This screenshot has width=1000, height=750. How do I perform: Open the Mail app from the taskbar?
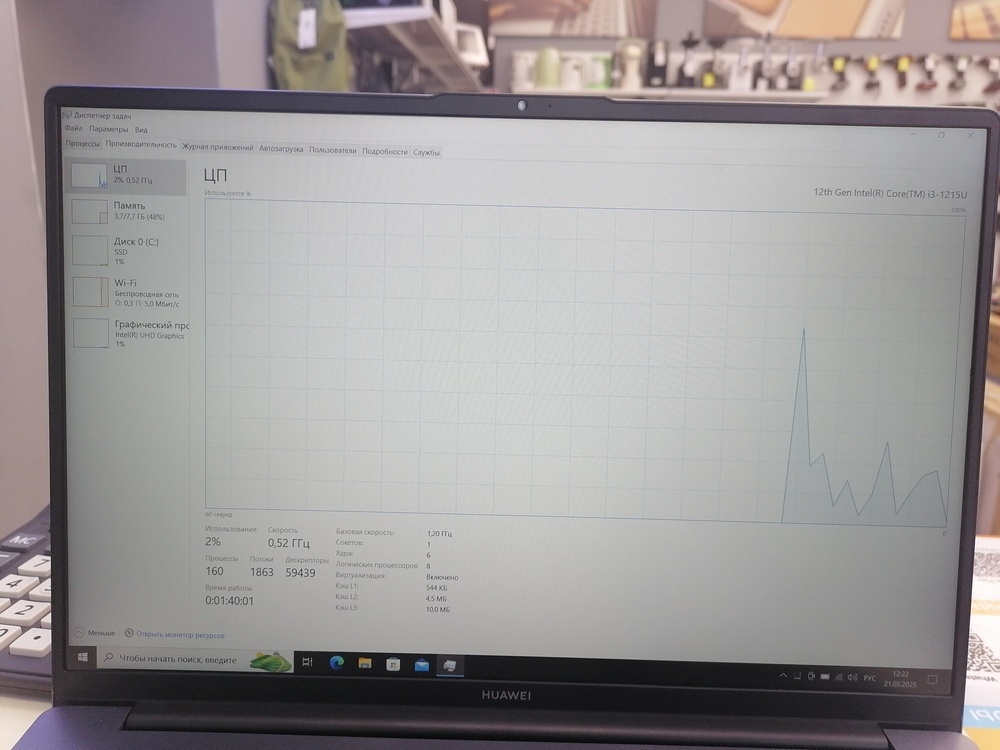[422, 665]
